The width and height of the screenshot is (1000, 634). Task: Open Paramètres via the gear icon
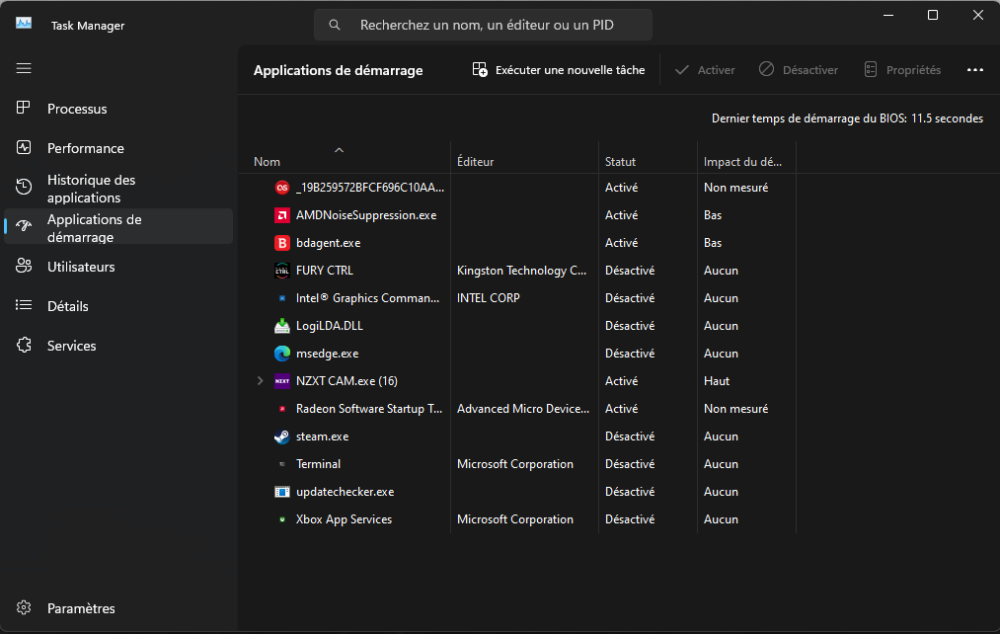pyautogui.click(x=24, y=608)
